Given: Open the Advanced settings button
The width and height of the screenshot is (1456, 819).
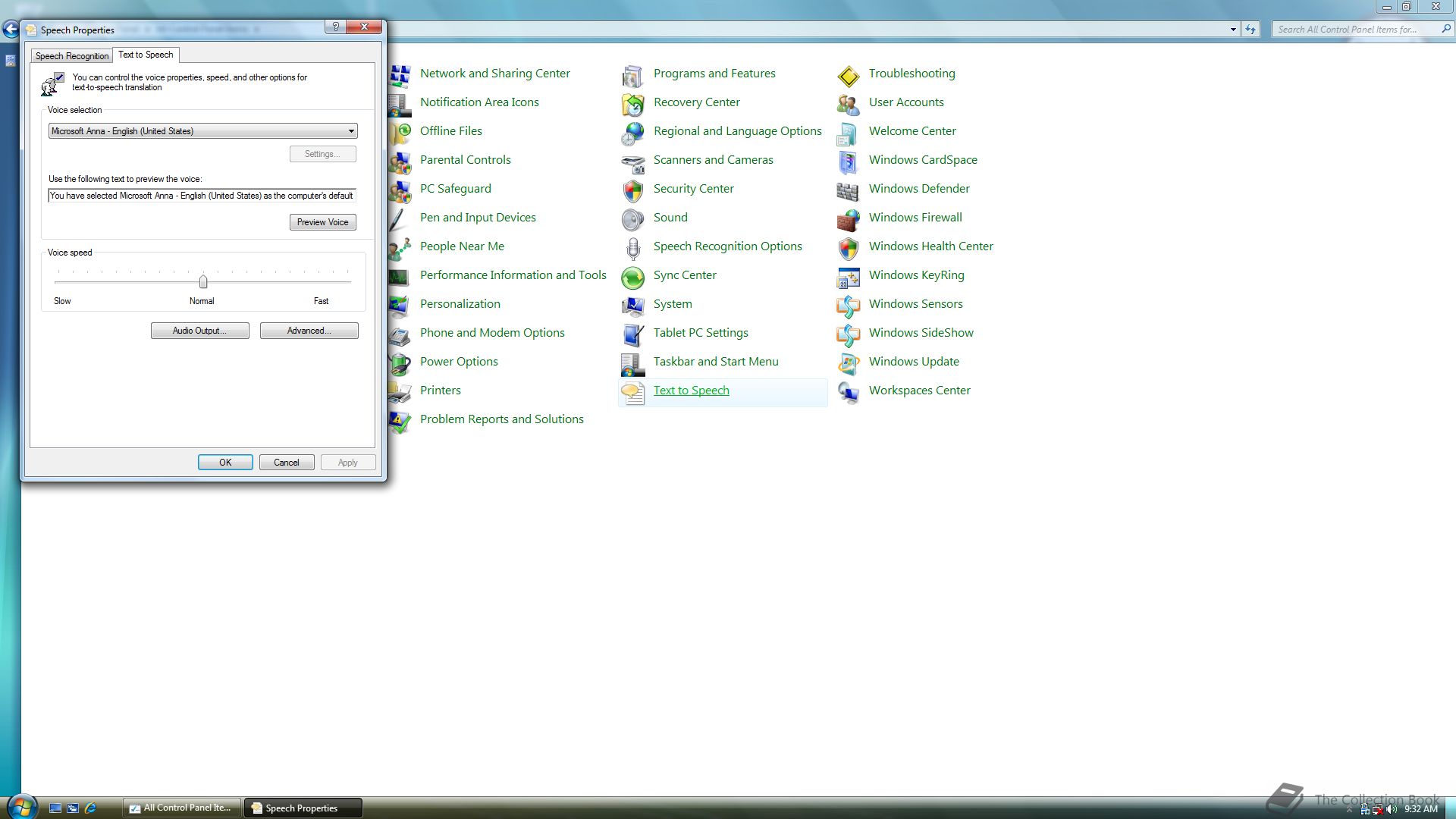Looking at the screenshot, I should click(x=309, y=331).
